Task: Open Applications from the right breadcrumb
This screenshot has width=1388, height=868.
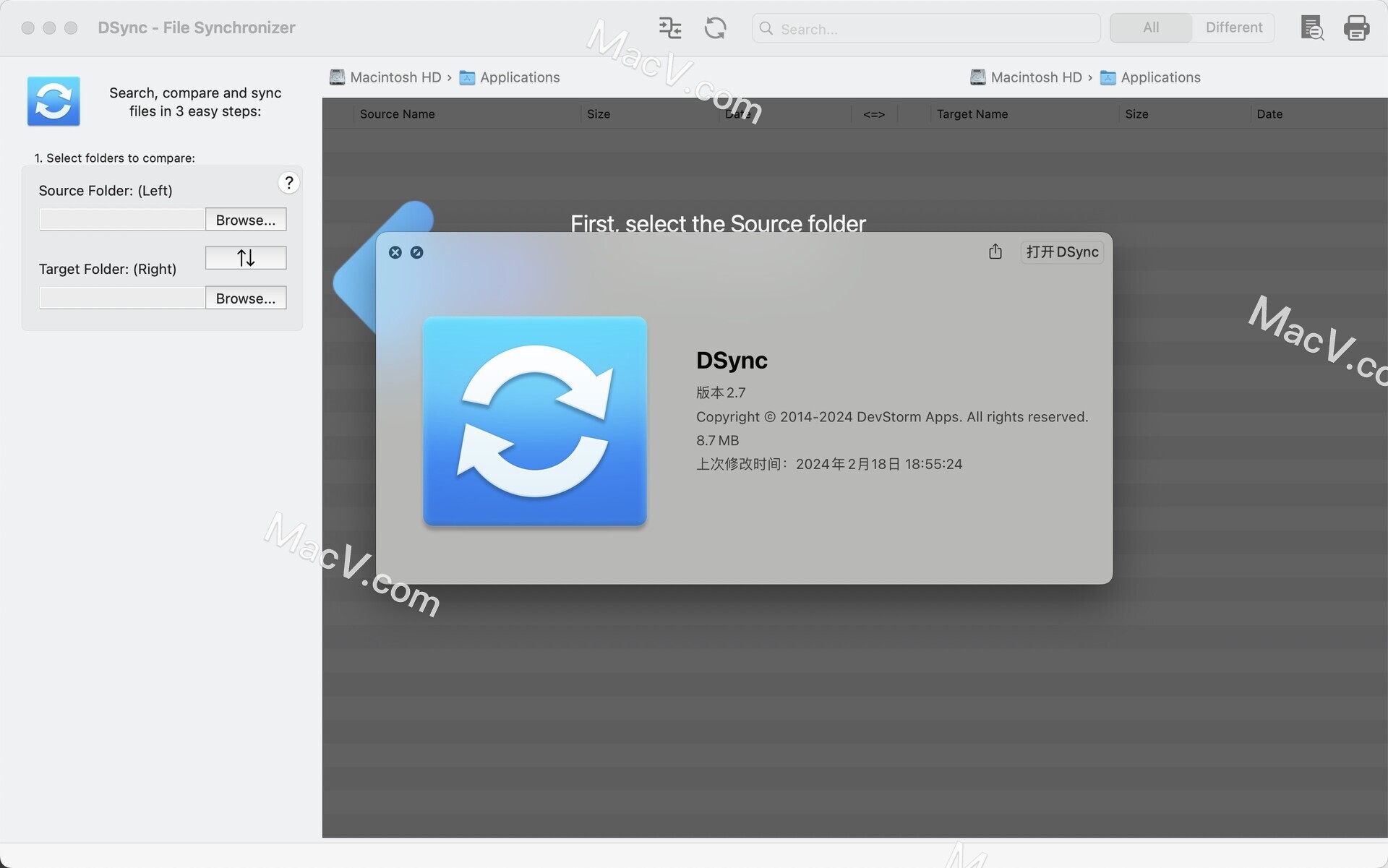Action: point(1160,77)
